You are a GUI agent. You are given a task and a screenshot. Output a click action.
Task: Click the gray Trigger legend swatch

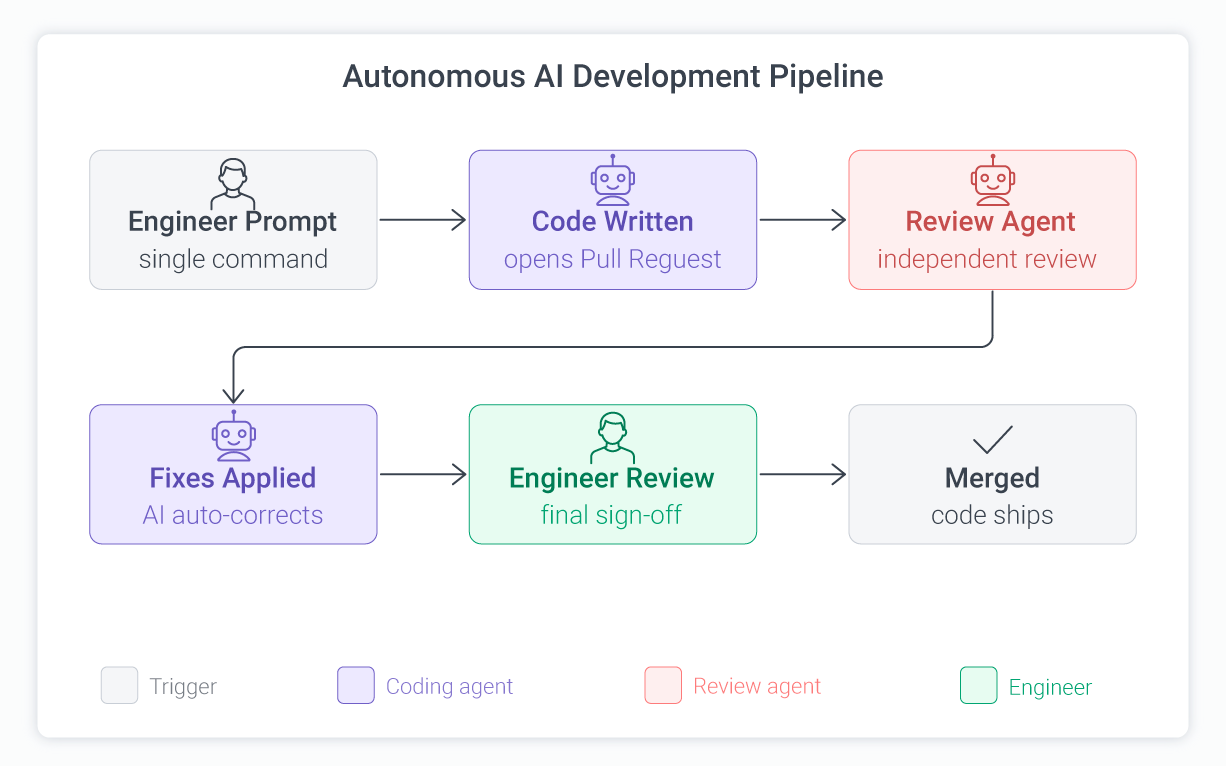click(119, 686)
